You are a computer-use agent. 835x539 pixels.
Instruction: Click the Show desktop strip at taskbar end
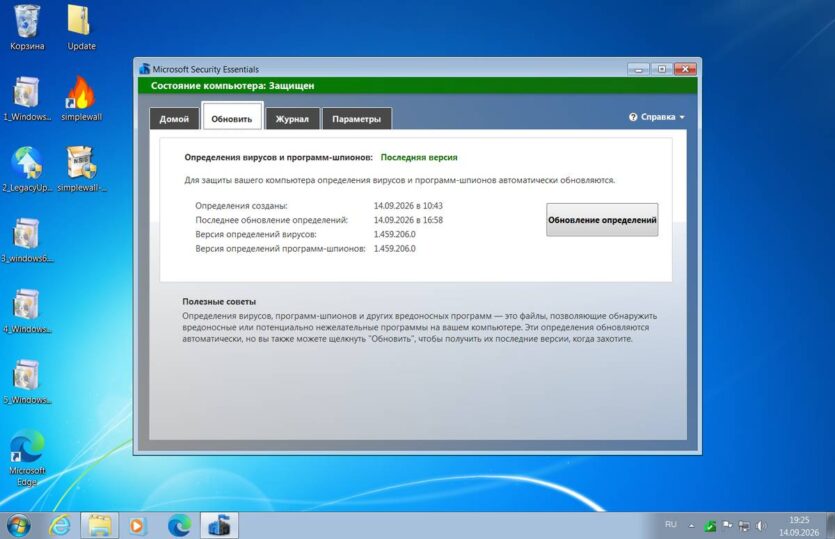pos(831,526)
